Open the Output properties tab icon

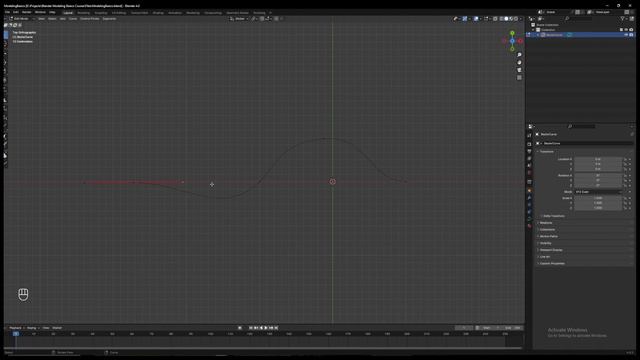(529, 151)
